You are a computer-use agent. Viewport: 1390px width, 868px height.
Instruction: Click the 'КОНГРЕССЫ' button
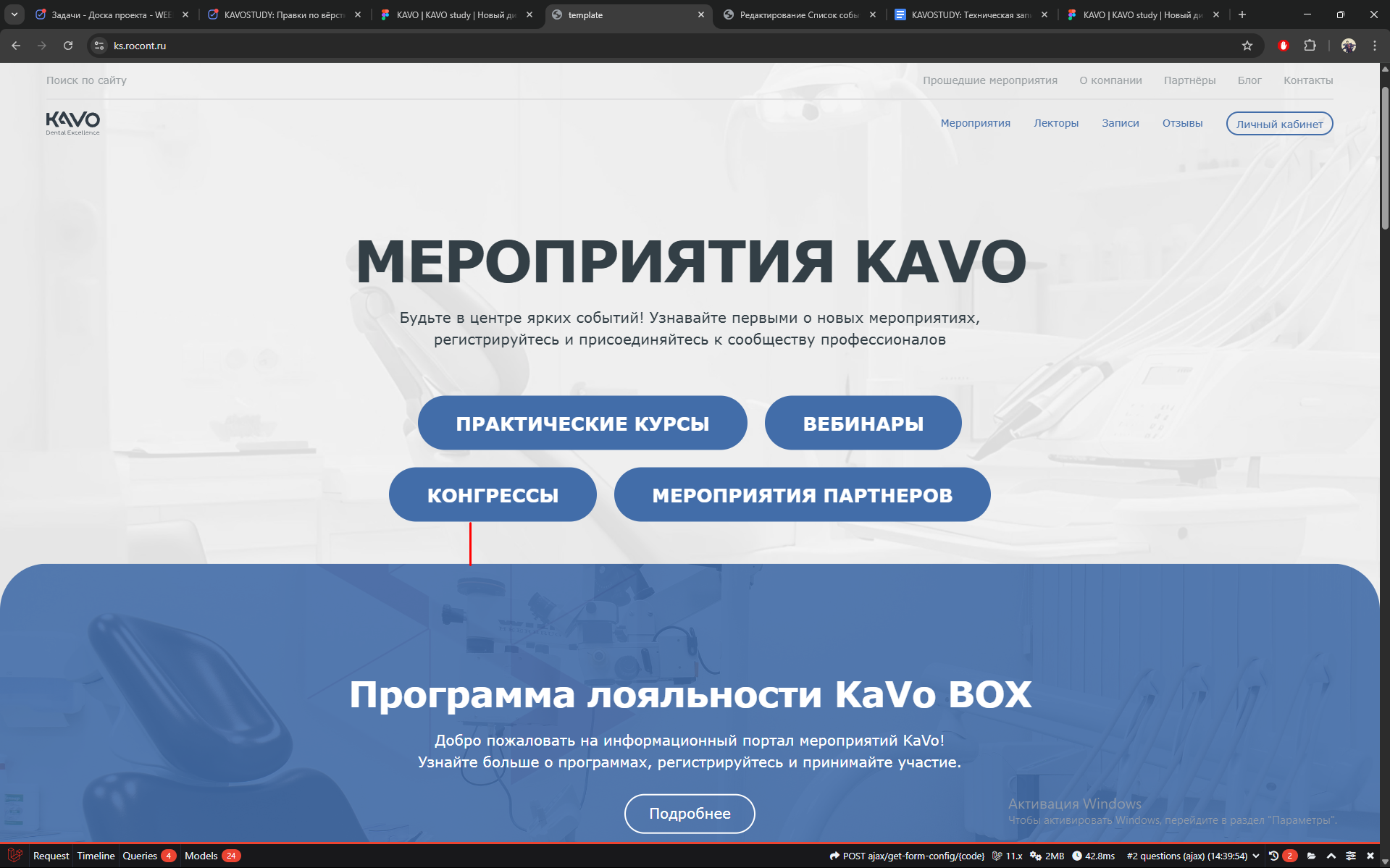(493, 494)
